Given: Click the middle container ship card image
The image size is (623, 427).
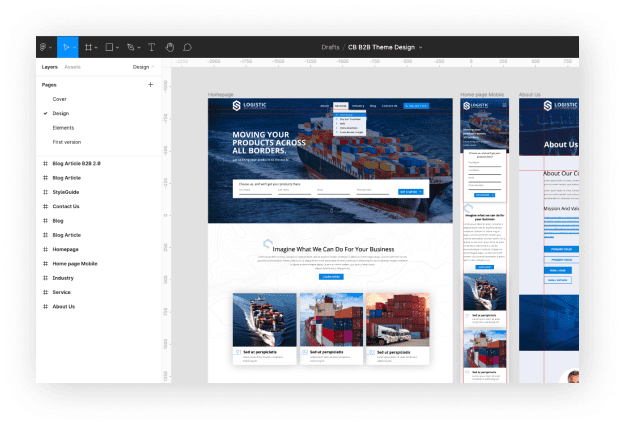Looking at the screenshot, I should pos(331,320).
